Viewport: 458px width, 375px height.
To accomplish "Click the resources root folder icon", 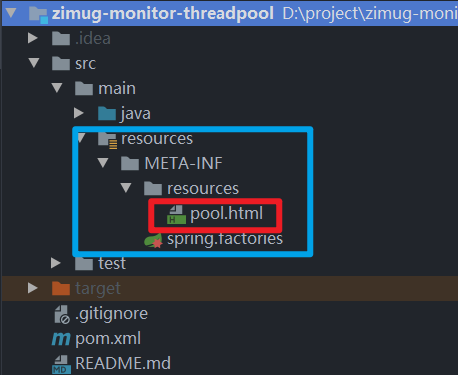I will tap(107, 140).
